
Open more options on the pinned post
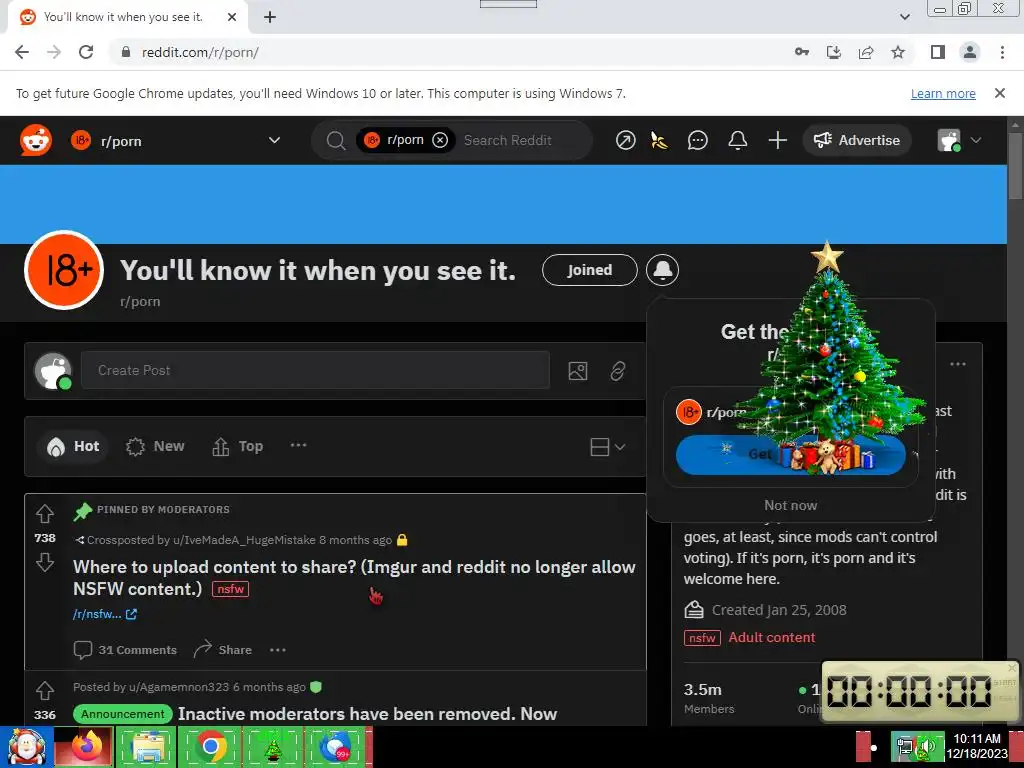tap(278, 650)
